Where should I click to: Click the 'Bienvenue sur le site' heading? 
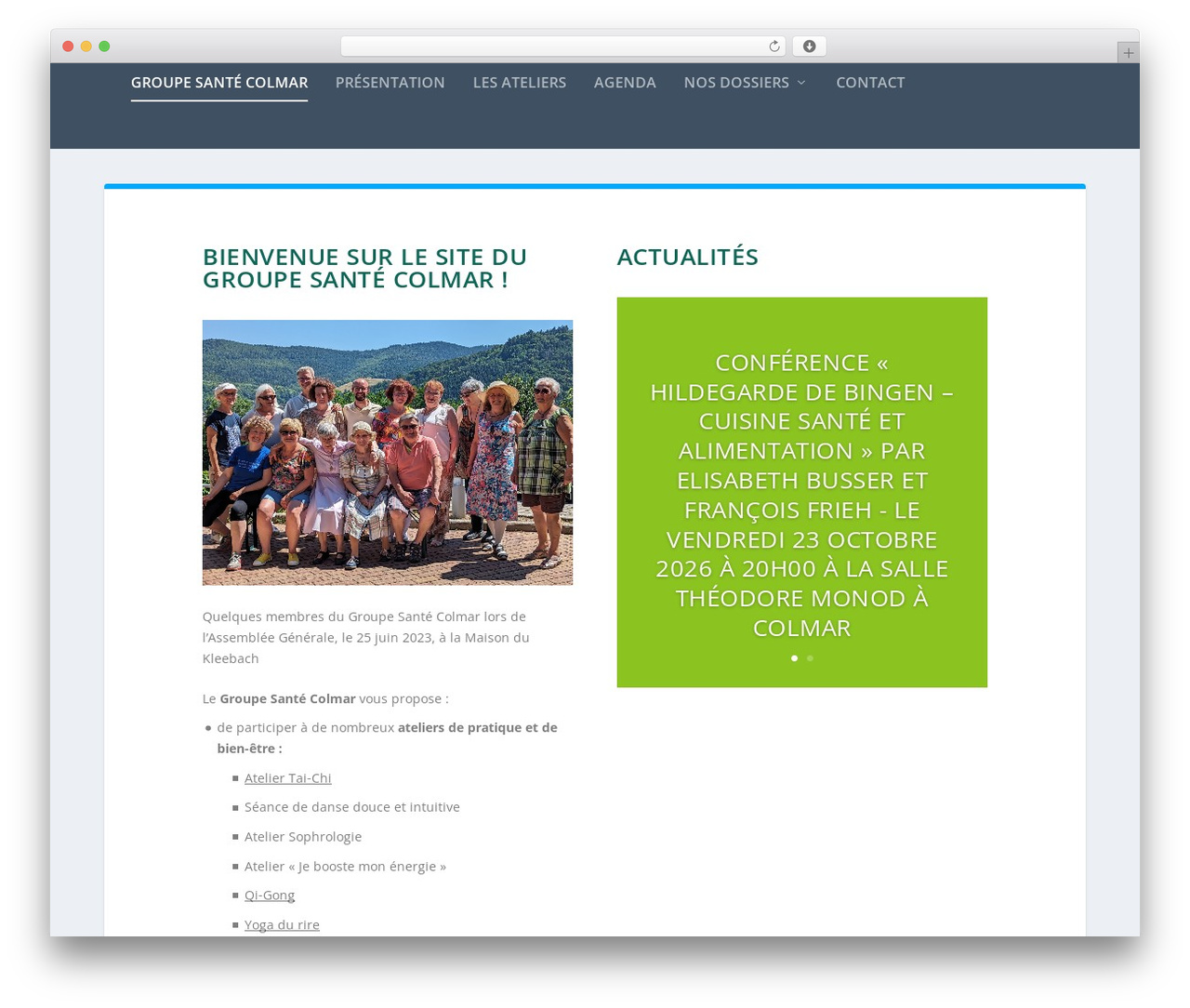365,269
